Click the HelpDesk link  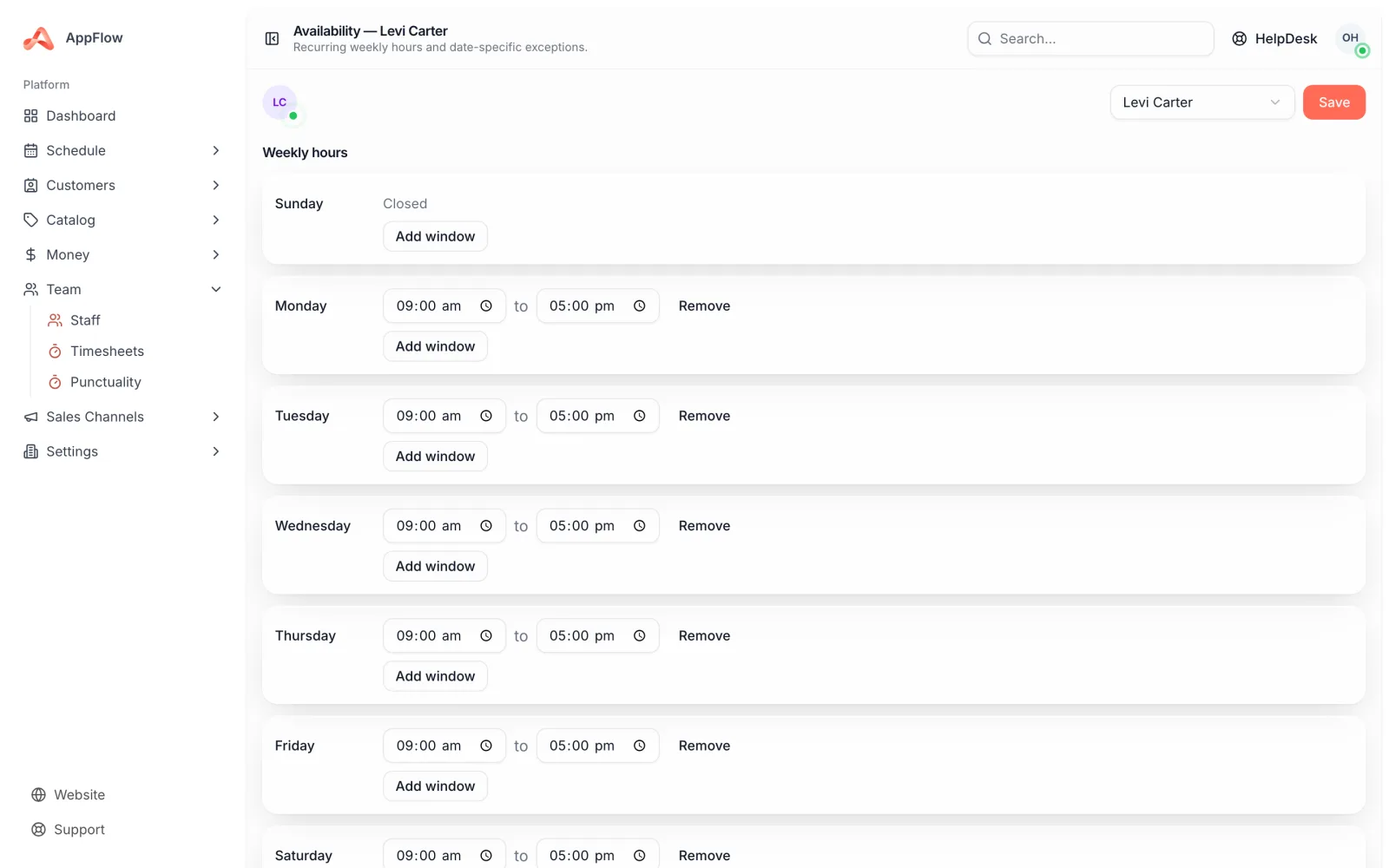[1274, 38]
